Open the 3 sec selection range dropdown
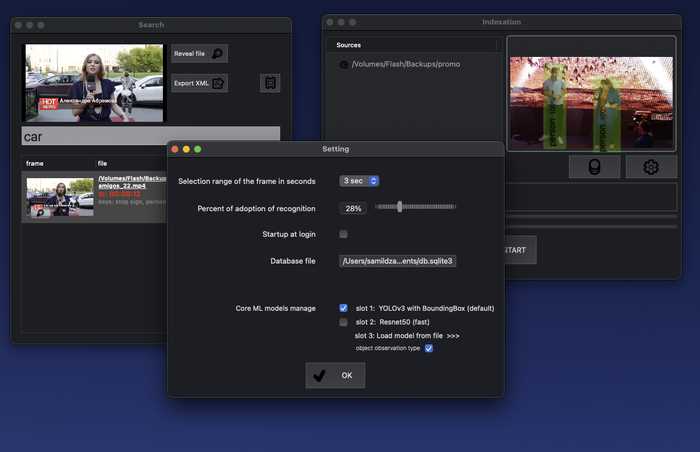Image resolution: width=700 pixels, height=452 pixels. [359, 181]
